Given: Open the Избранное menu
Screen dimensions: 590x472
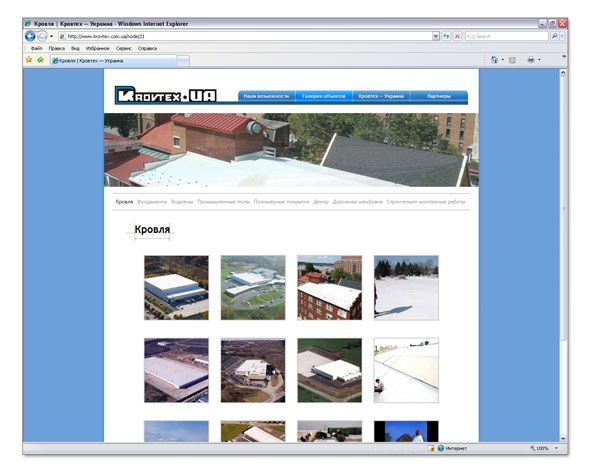Looking at the screenshot, I should [x=97, y=48].
